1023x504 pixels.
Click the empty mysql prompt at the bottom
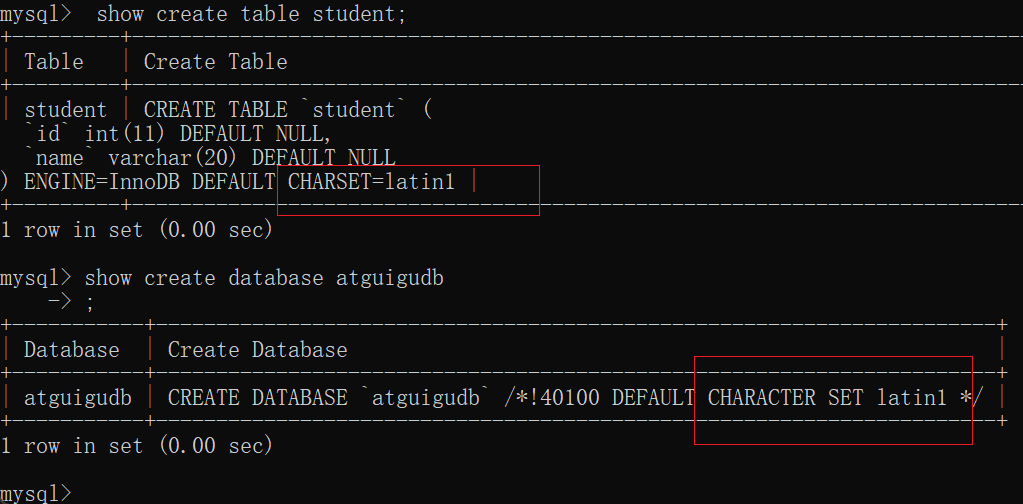(x=37, y=493)
